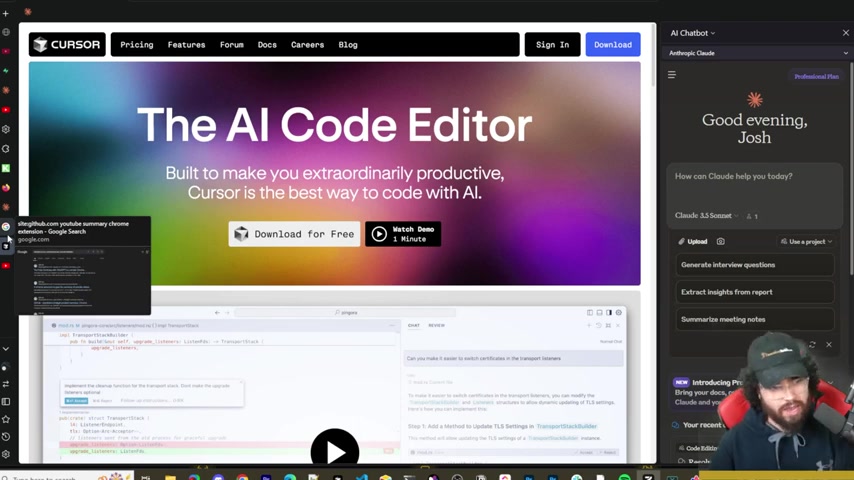
Task: Dismiss the suggestions panel
Action: click(x=829, y=345)
